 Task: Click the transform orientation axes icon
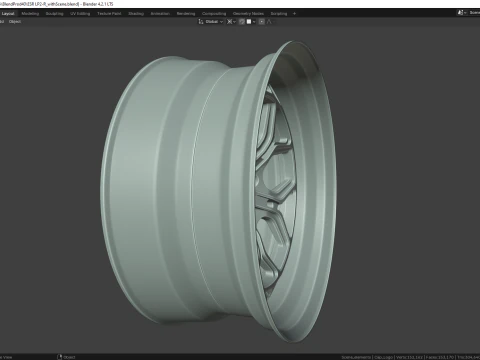[201, 22]
